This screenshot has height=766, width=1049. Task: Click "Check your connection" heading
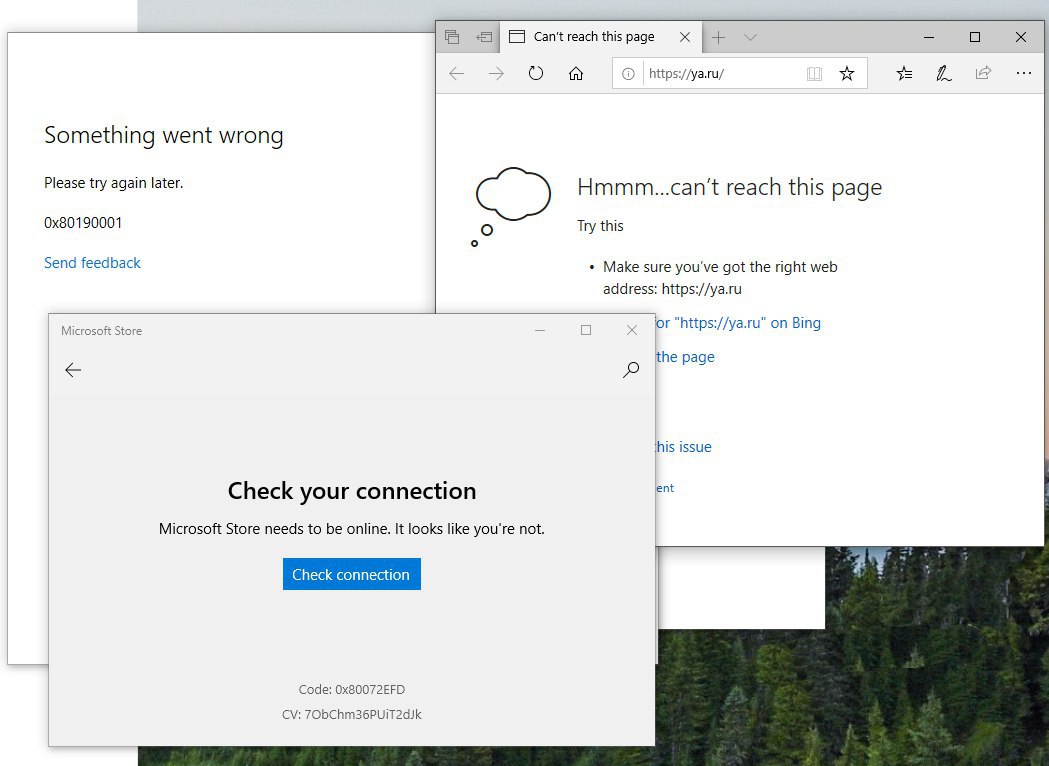pyautogui.click(x=352, y=490)
